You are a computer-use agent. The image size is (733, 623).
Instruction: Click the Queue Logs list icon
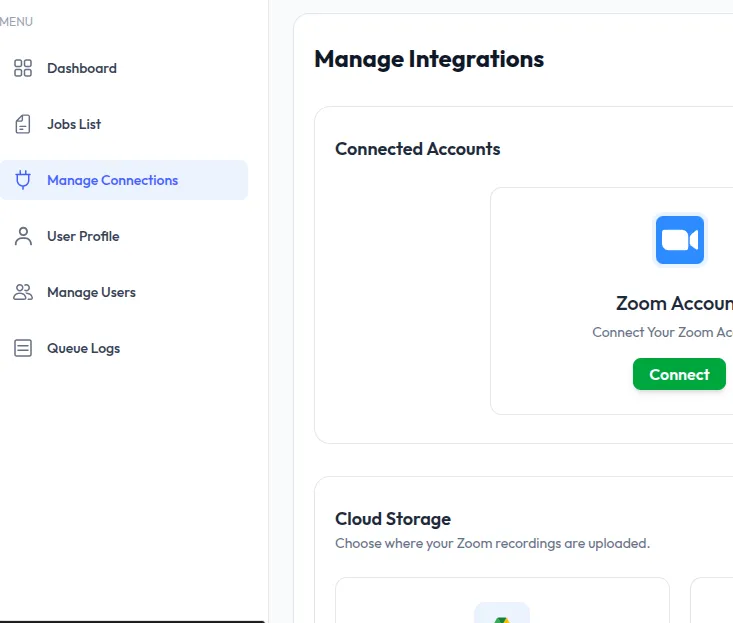[x=23, y=348]
